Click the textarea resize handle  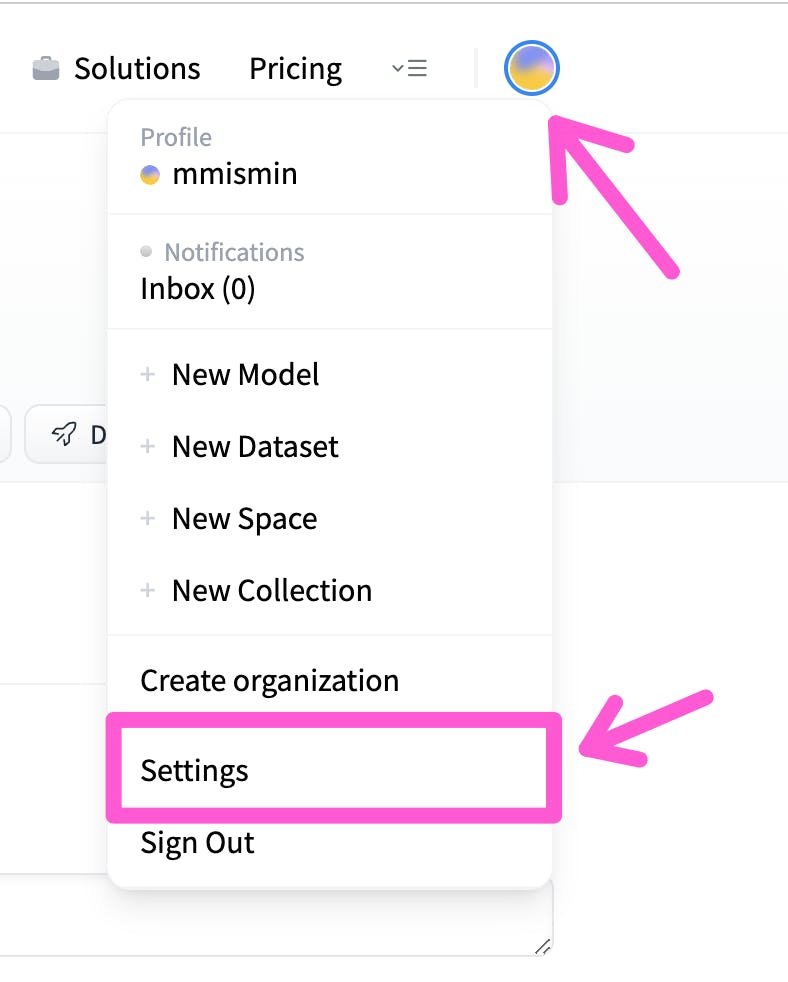point(543,945)
